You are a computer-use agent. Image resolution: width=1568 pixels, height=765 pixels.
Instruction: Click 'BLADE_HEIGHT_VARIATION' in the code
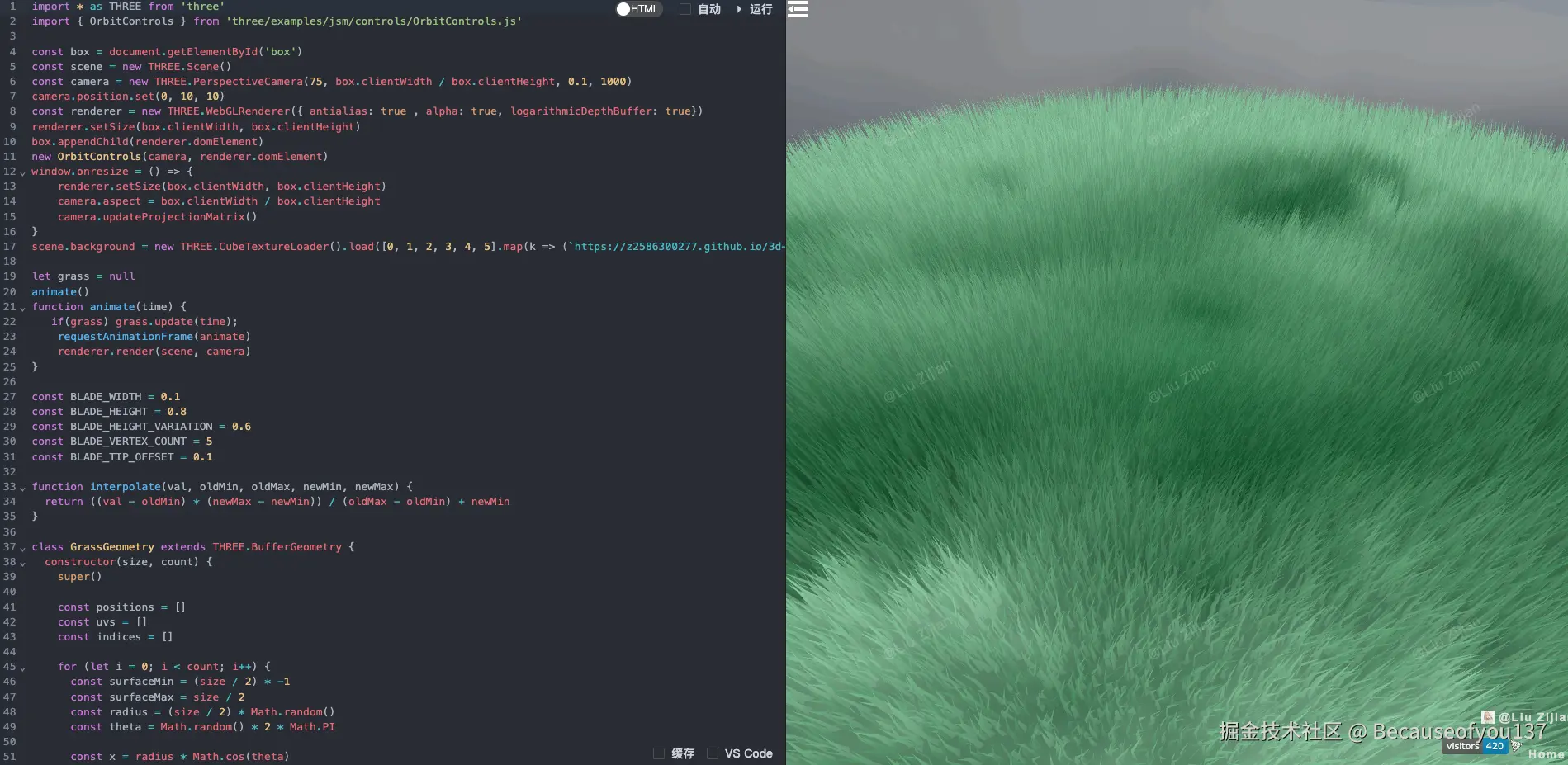tap(141, 427)
